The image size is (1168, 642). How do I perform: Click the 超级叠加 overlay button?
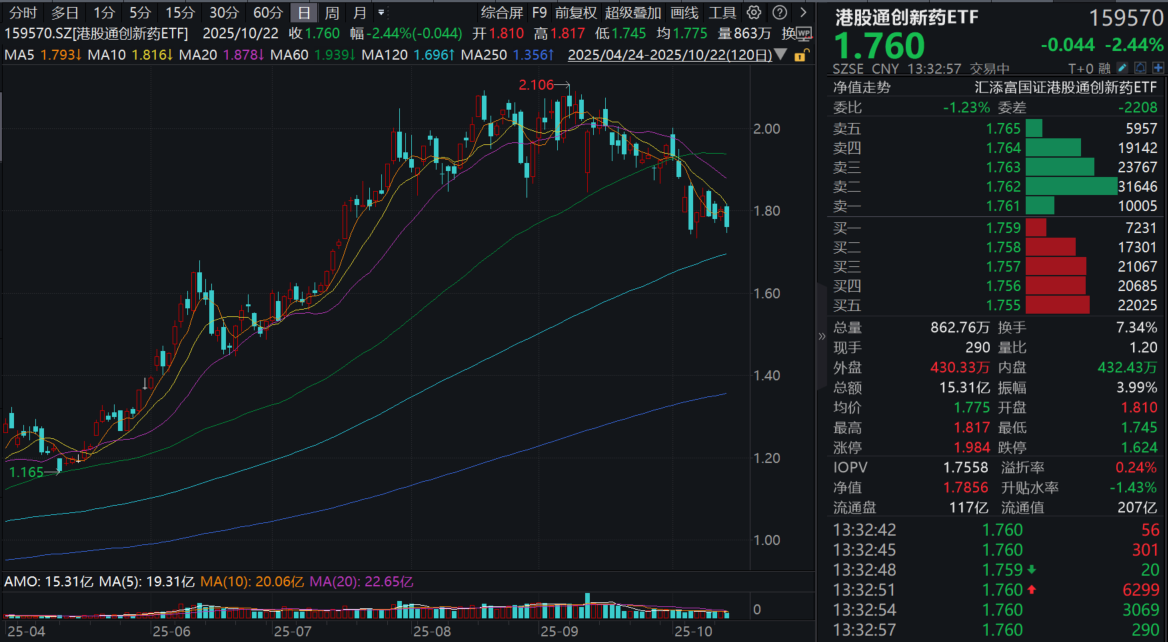[x=632, y=13]
